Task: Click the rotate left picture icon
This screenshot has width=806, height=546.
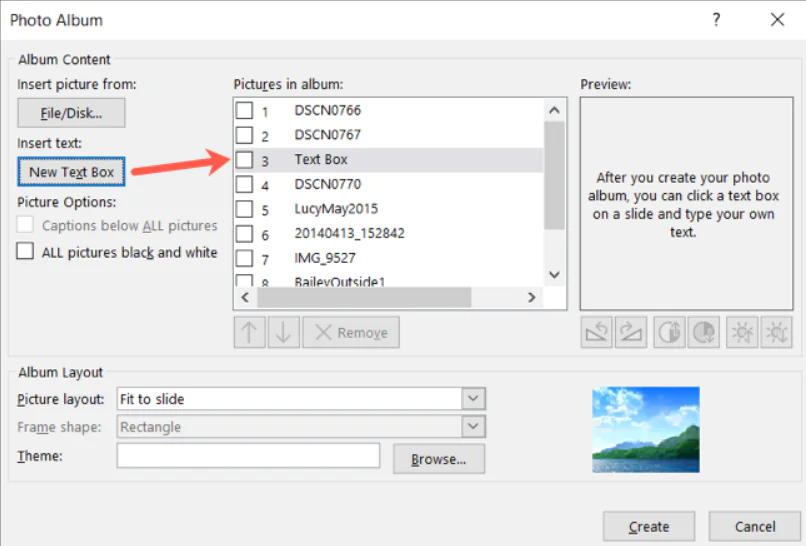Action: [596, 333]
